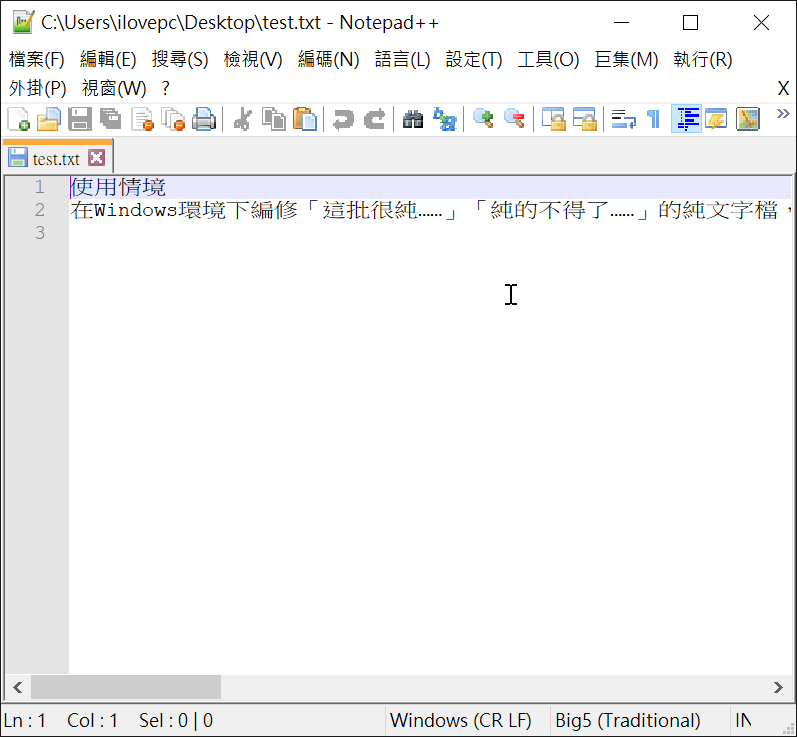Toggle synchronize vertical scrolling icon
Image resolution: width=797 pixels, height=737 pixels.
(x=554, y=119)
